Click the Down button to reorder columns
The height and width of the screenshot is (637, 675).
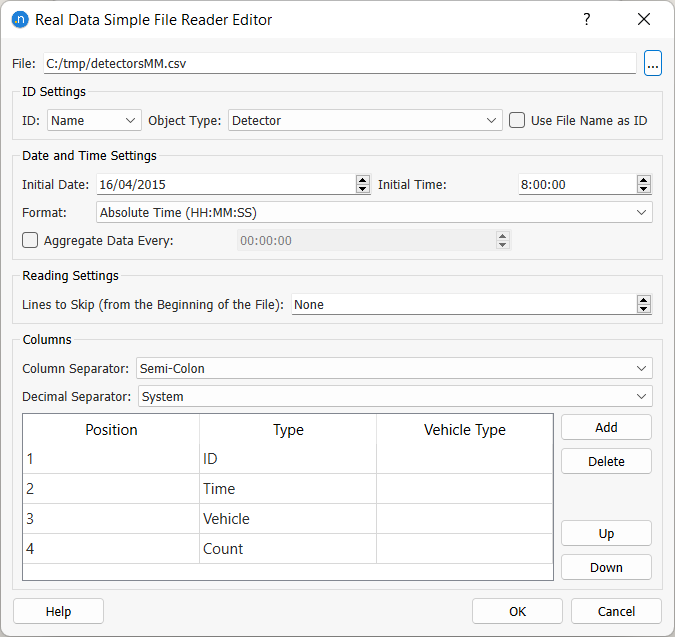(x=606, y=567)
